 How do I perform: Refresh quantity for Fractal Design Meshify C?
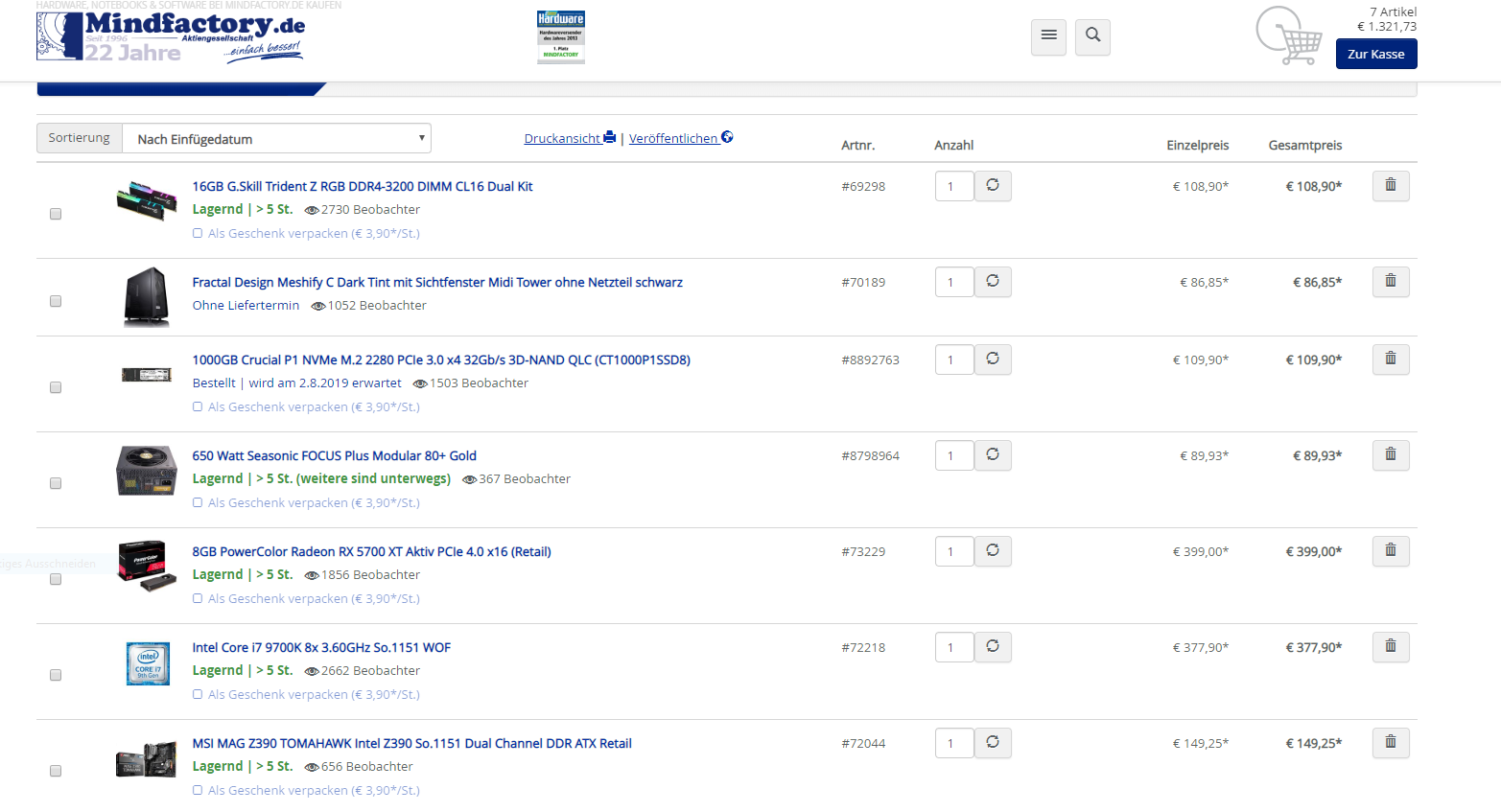tap(993, 281)
